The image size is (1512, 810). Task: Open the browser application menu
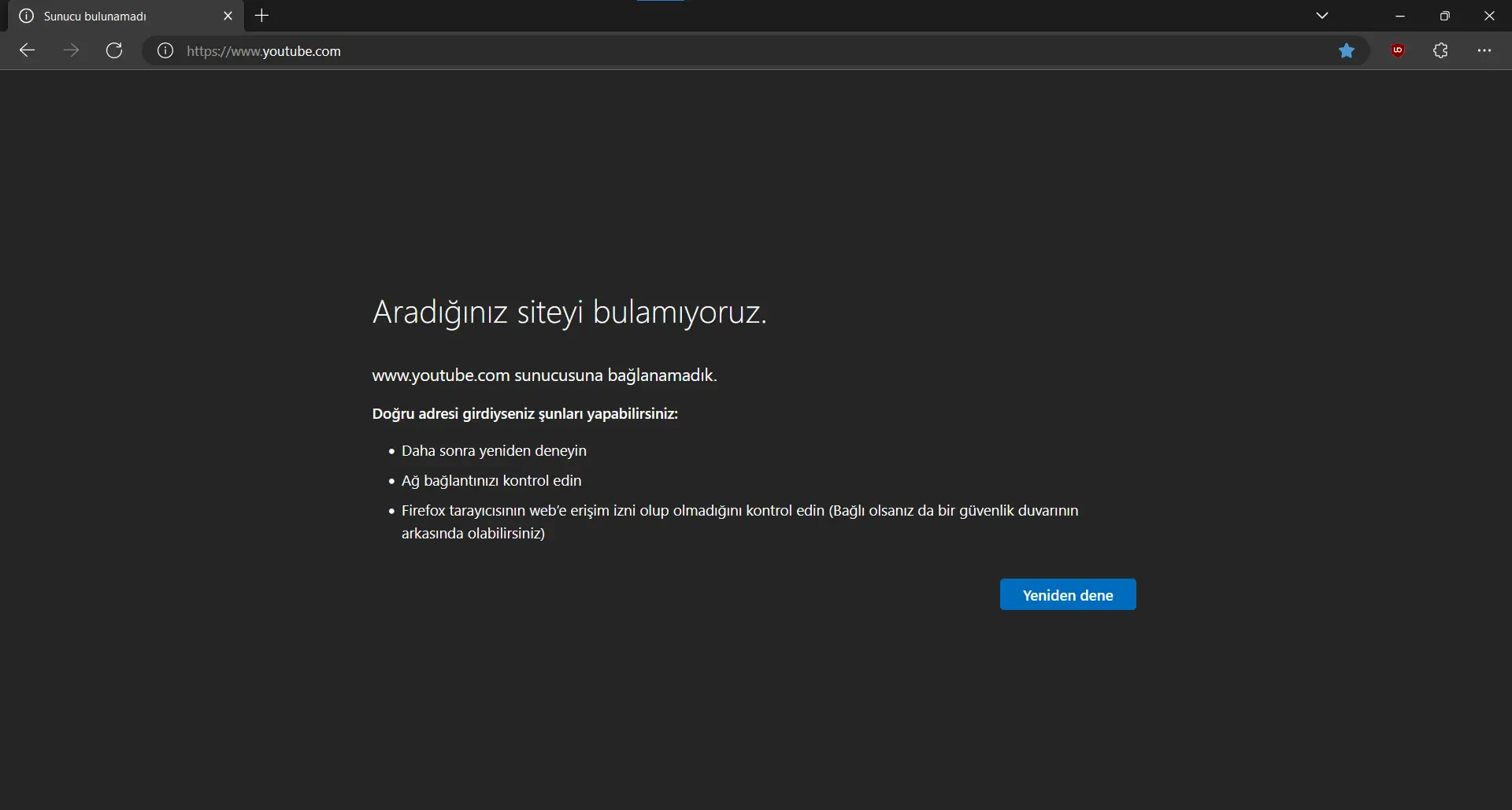point(1484,51)
